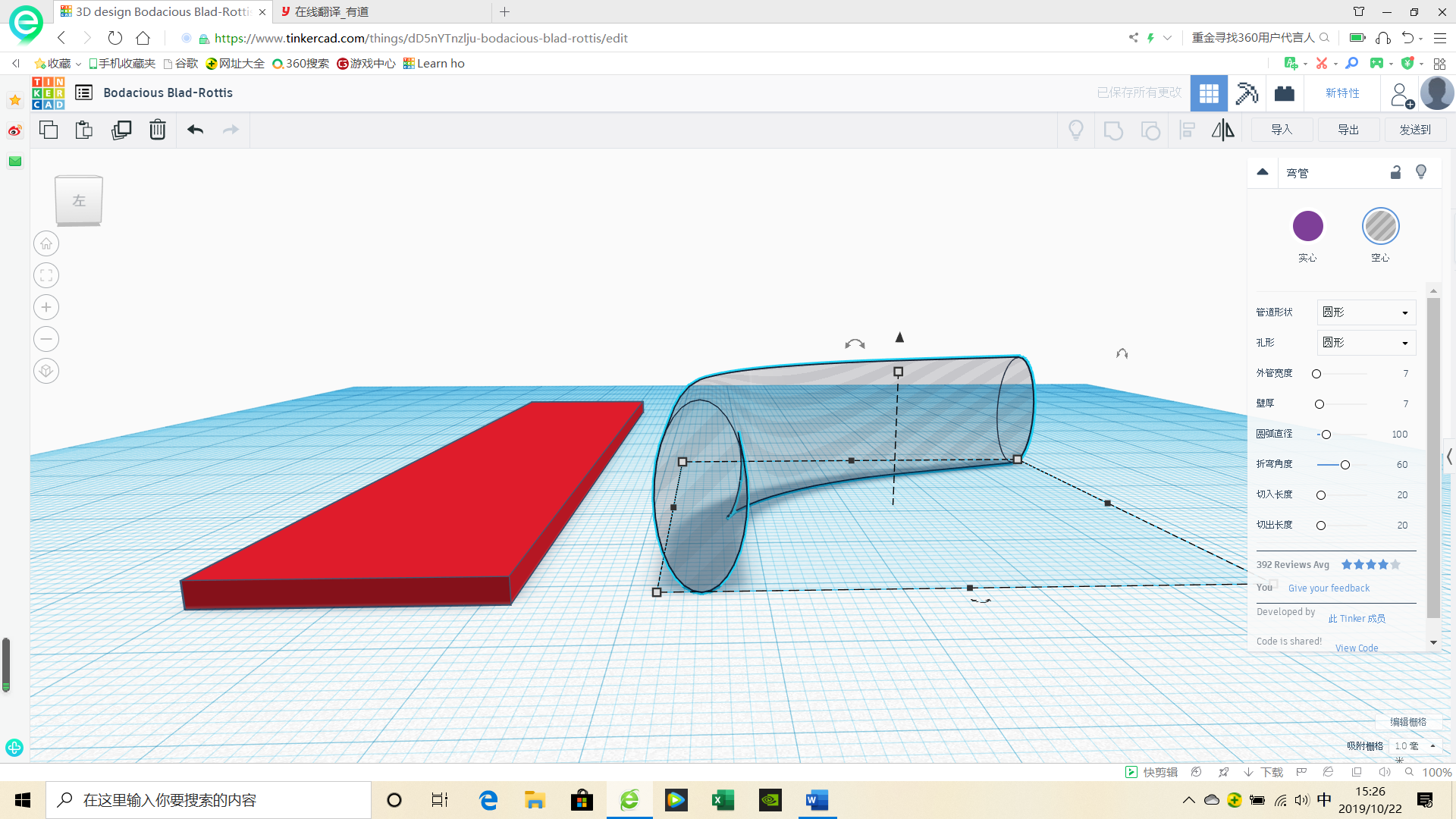This screenshot has height=819, width=1456.
Task: Click the Give your feedback link
Action: click(1329, 588)
